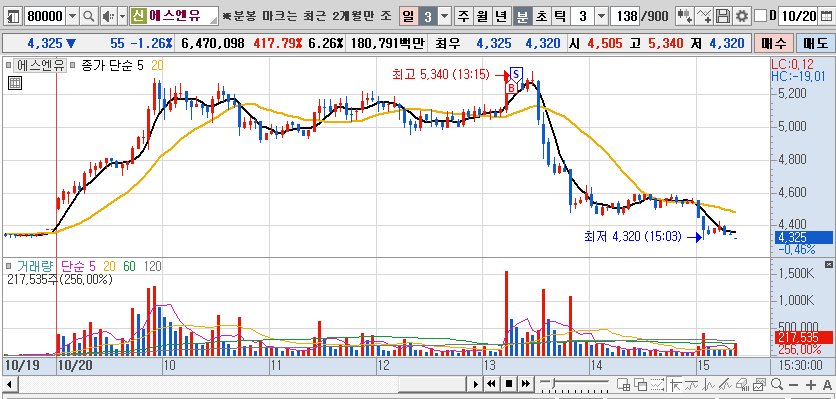Select the 년 (yearly) chart tab

click(x=501, y=17)
